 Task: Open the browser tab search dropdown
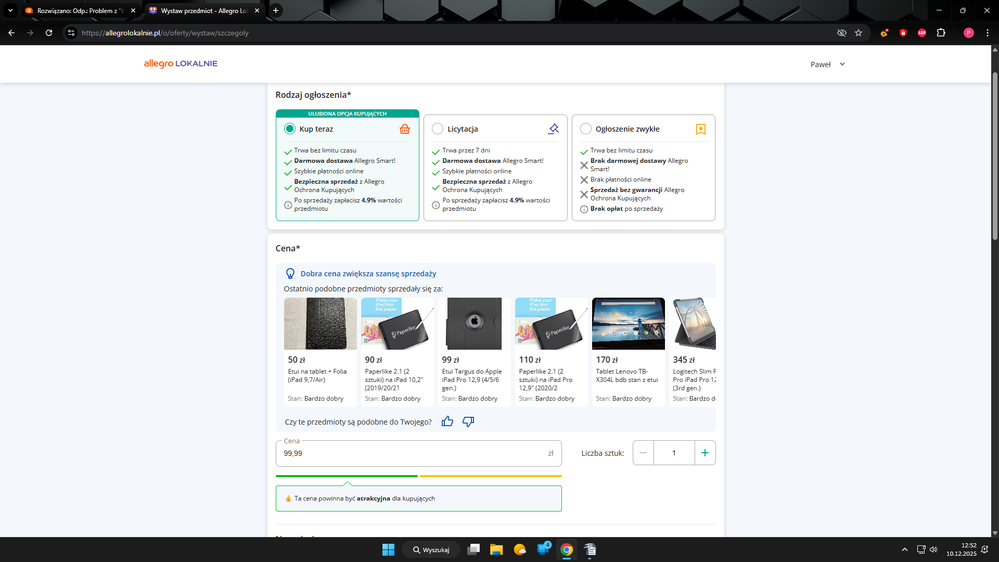(11, 10)
